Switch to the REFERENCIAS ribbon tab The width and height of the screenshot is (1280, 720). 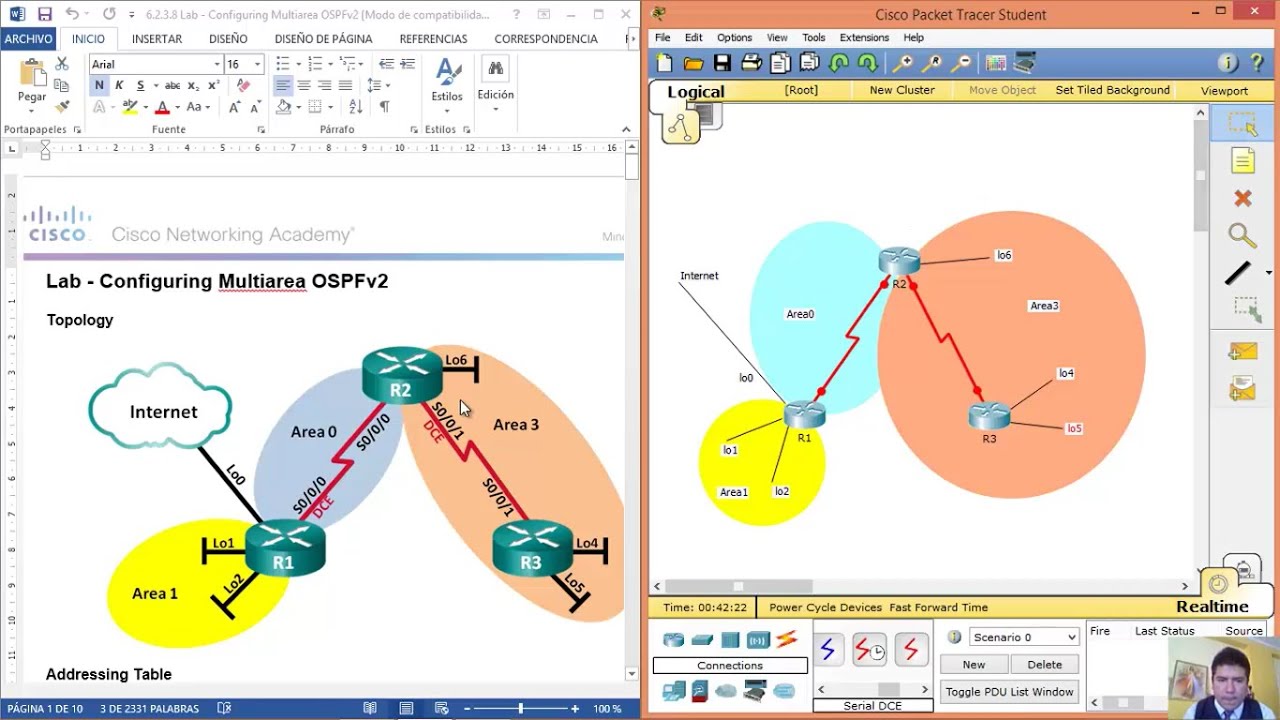(x=433, y=39)
